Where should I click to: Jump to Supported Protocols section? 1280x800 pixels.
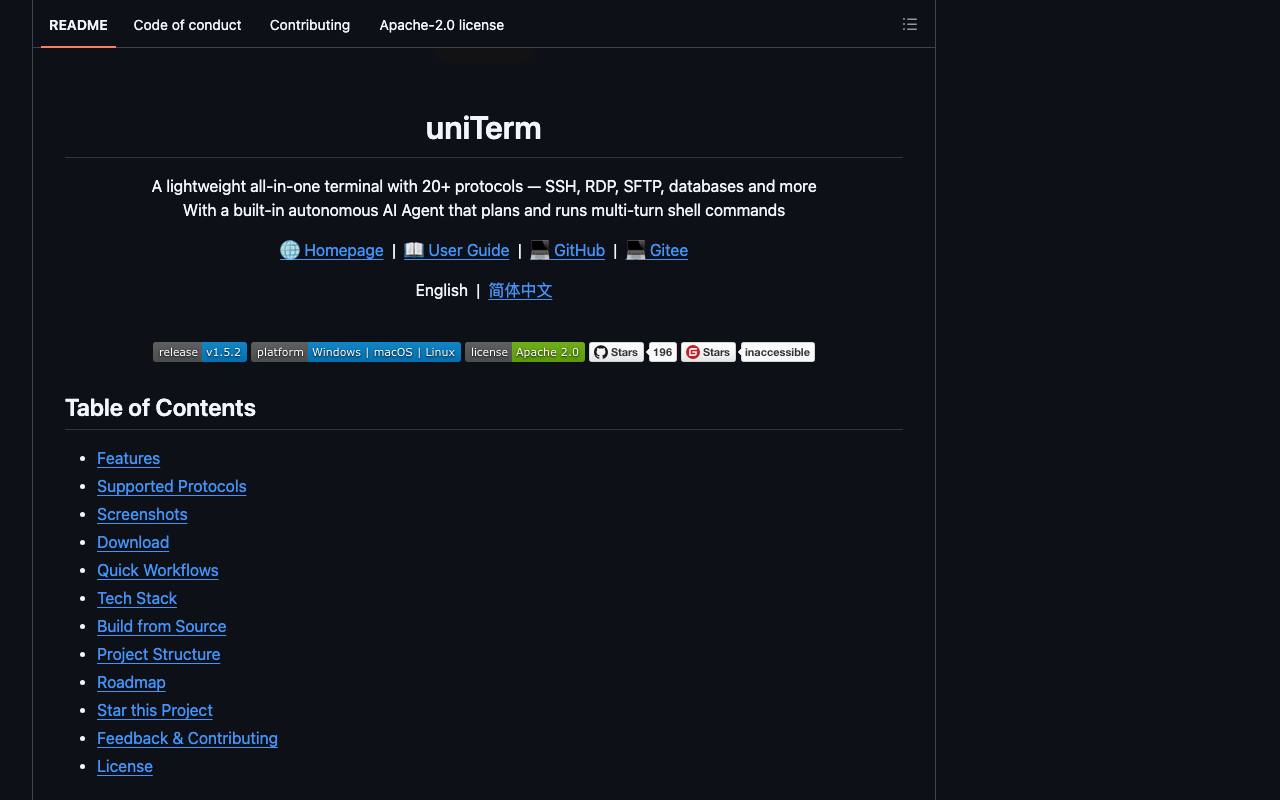click(171, 486)
